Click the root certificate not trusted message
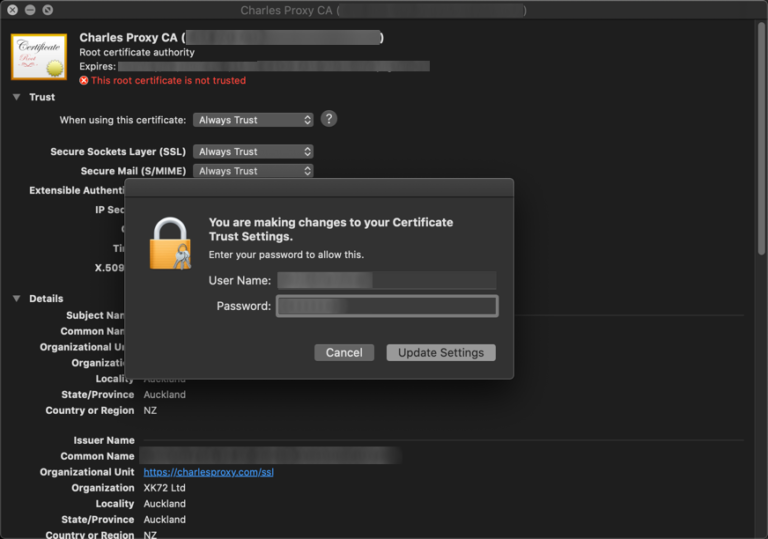 coord(168,81)
